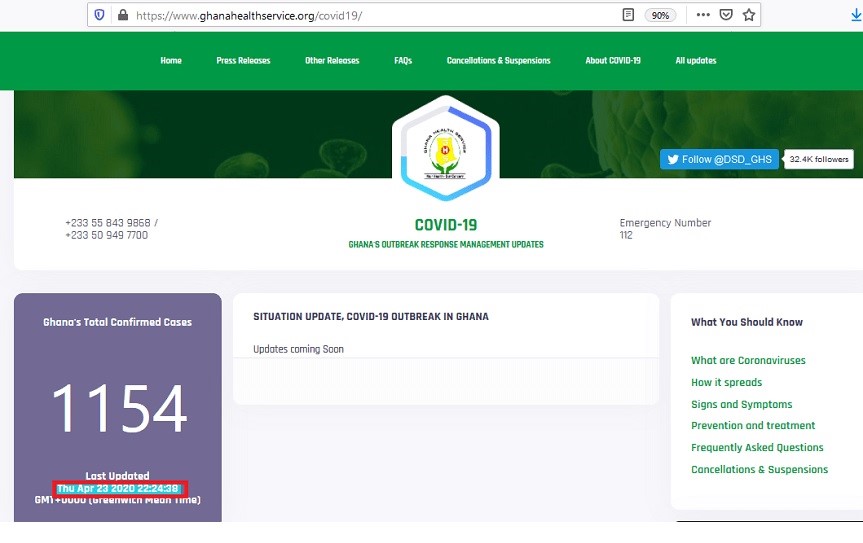Open What are Coronaviruses link
Viewport: 863px width, 543px height.
pos(748,360)
